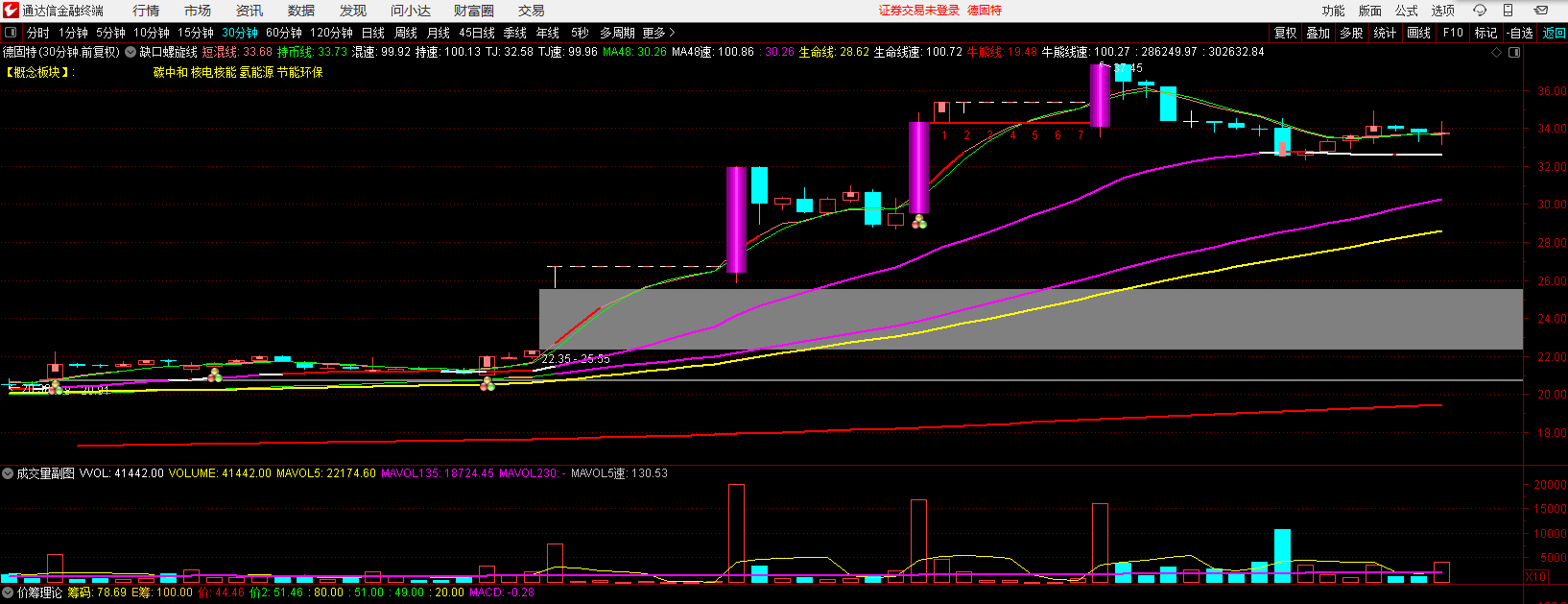The width and height of the screenshot is (1568, 604).
Task: Click the 22.35 - 25.55 gap range label
Action: (576, 359)
